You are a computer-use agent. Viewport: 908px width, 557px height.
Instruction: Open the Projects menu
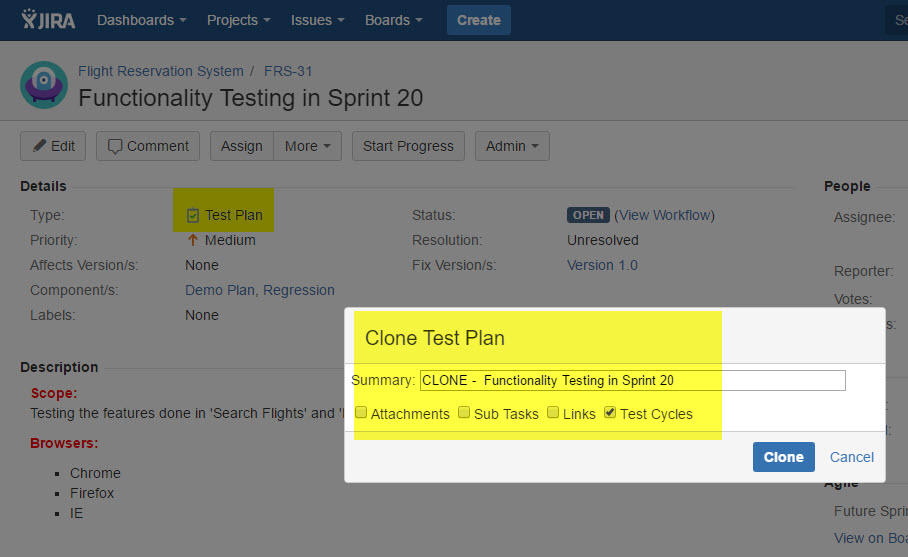point(238,20)
